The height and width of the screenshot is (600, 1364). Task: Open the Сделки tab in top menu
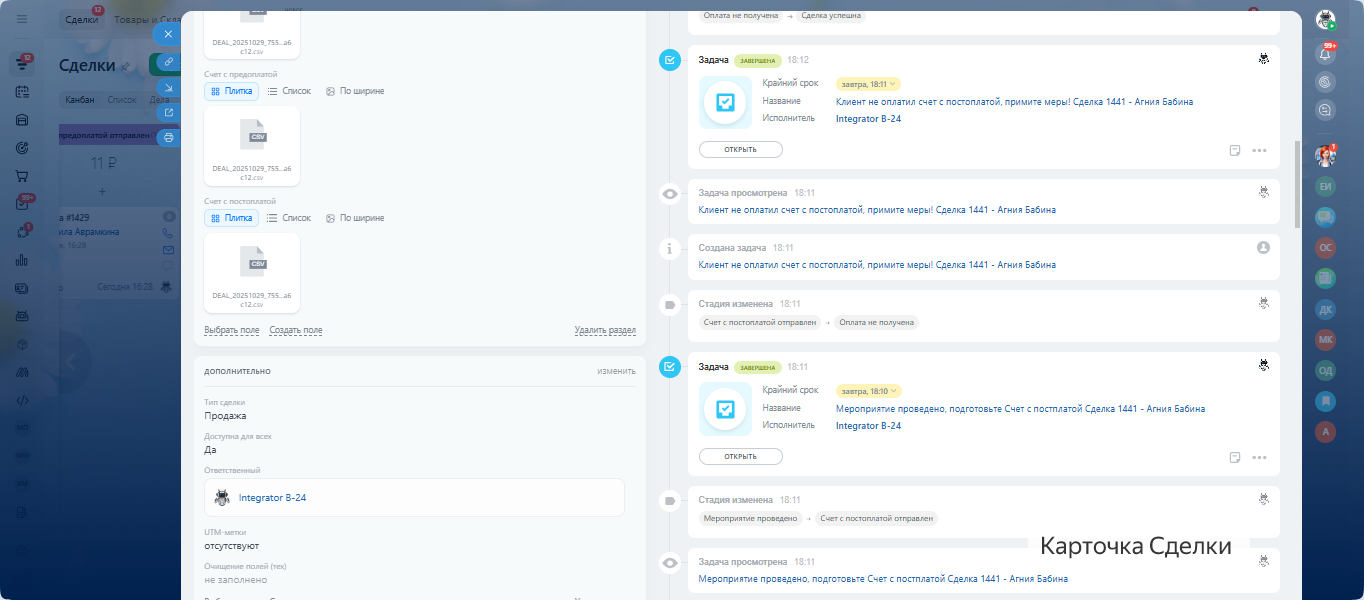click(x=81, y=19)
